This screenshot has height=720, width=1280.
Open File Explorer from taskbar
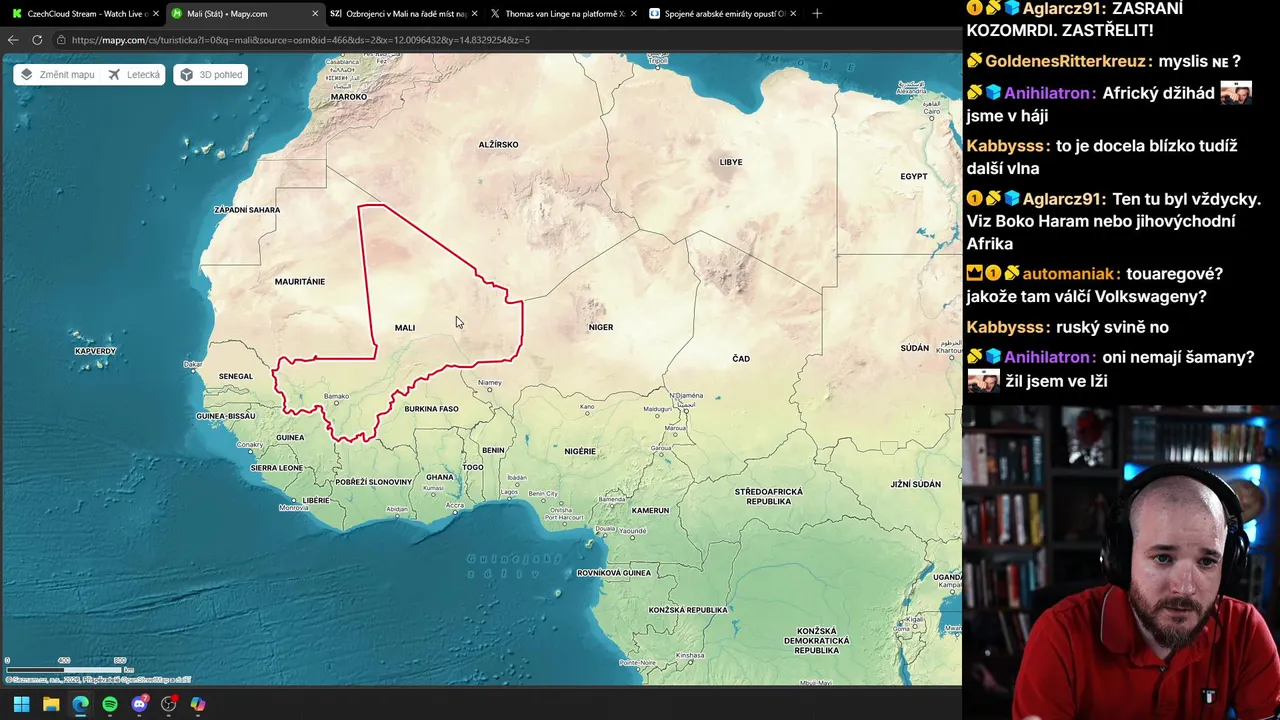click(51, 704)
